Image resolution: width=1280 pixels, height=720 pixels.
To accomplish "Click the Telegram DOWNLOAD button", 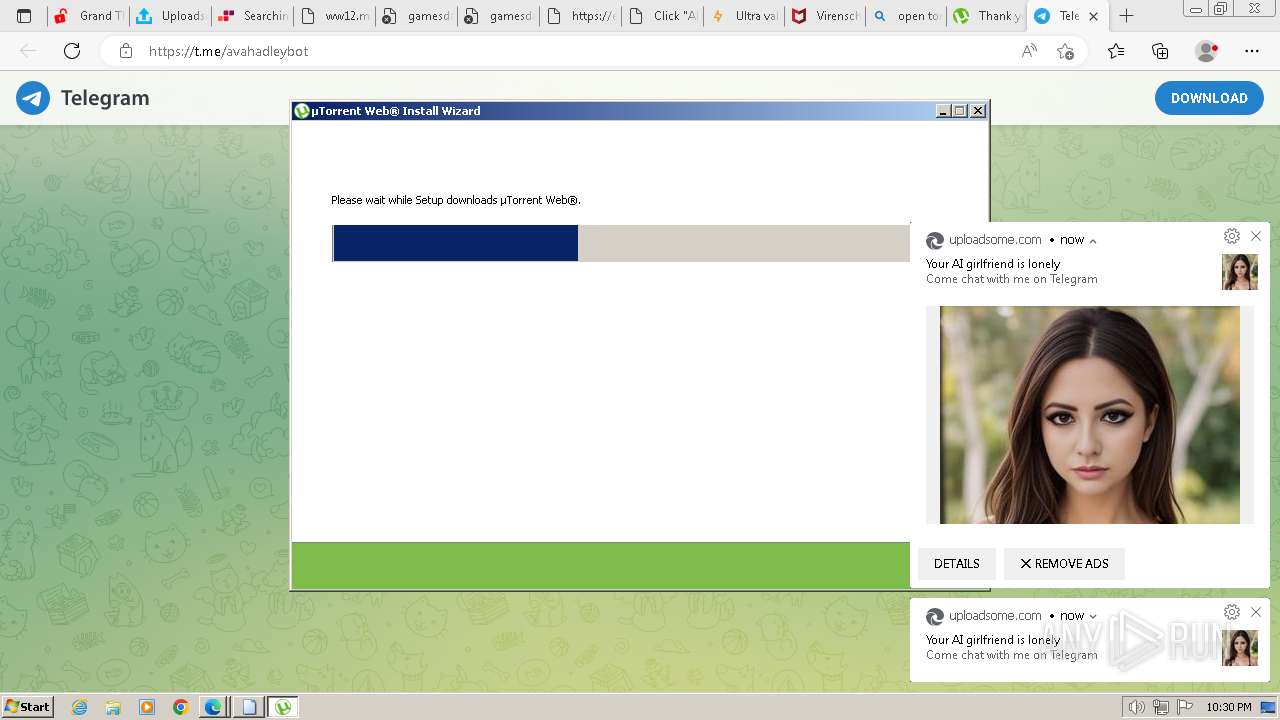I will (x=1209, y=98).
